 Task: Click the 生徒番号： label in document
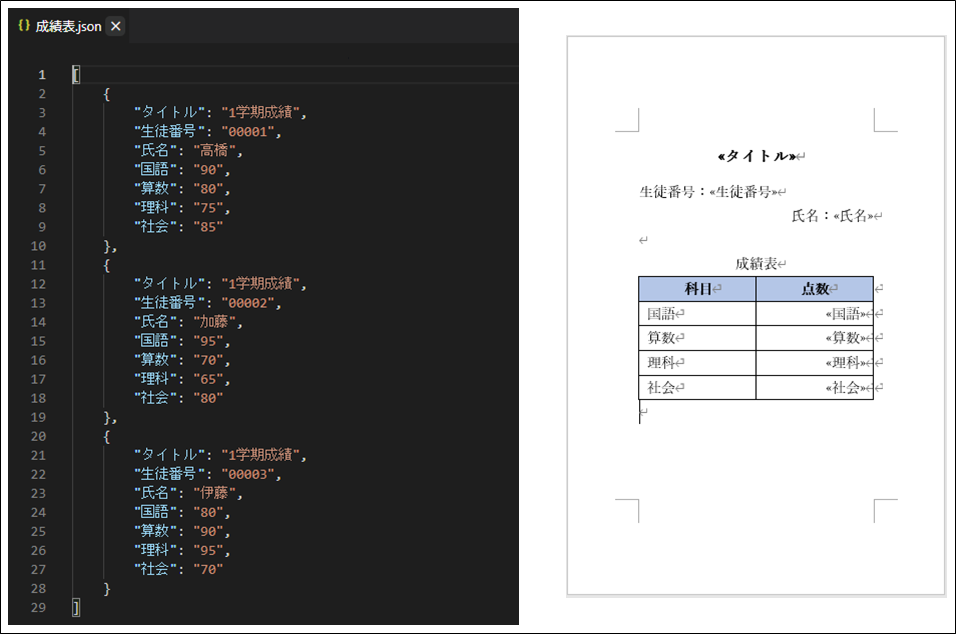coord(673,192)
